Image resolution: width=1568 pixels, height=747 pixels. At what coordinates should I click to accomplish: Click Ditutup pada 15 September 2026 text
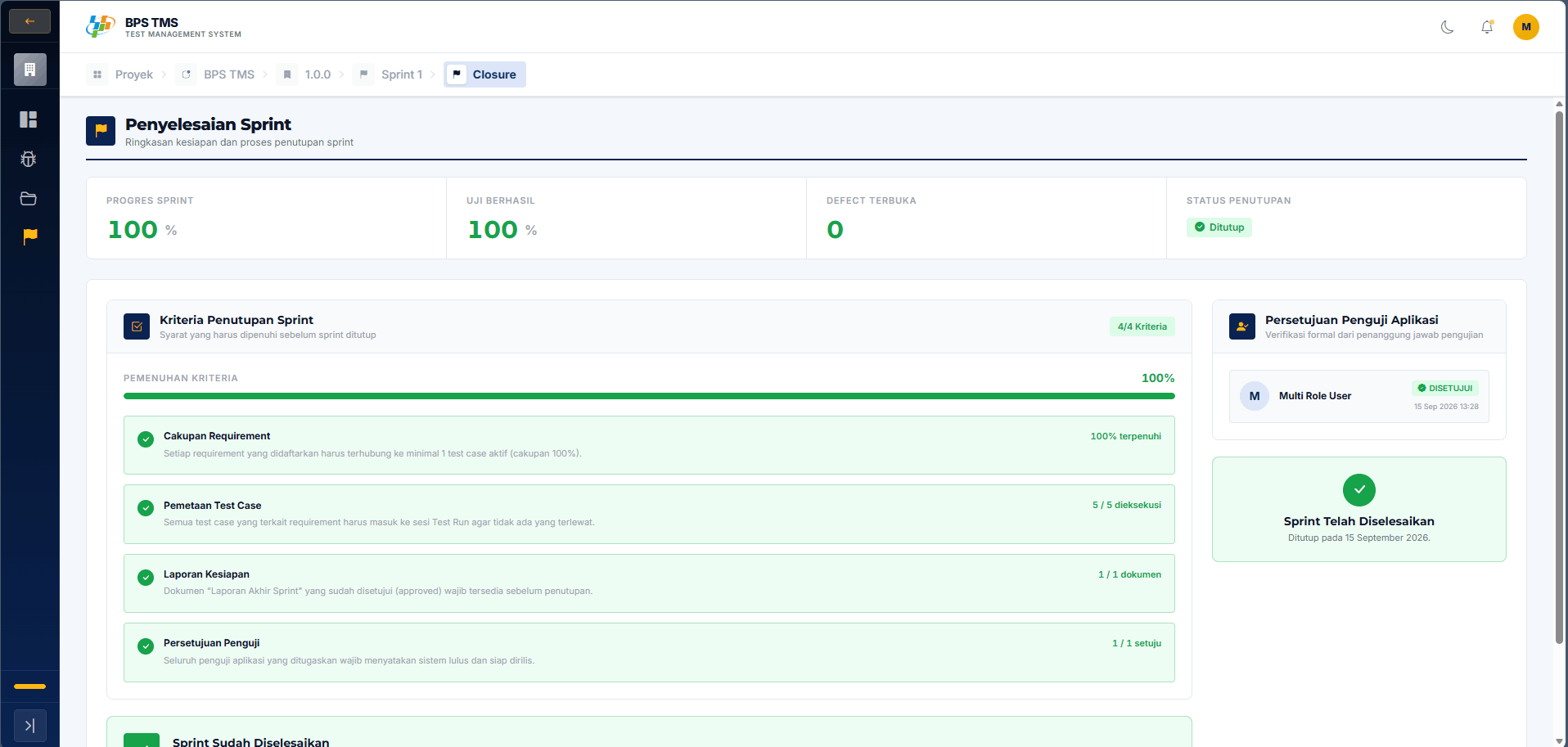[1359, 538]
